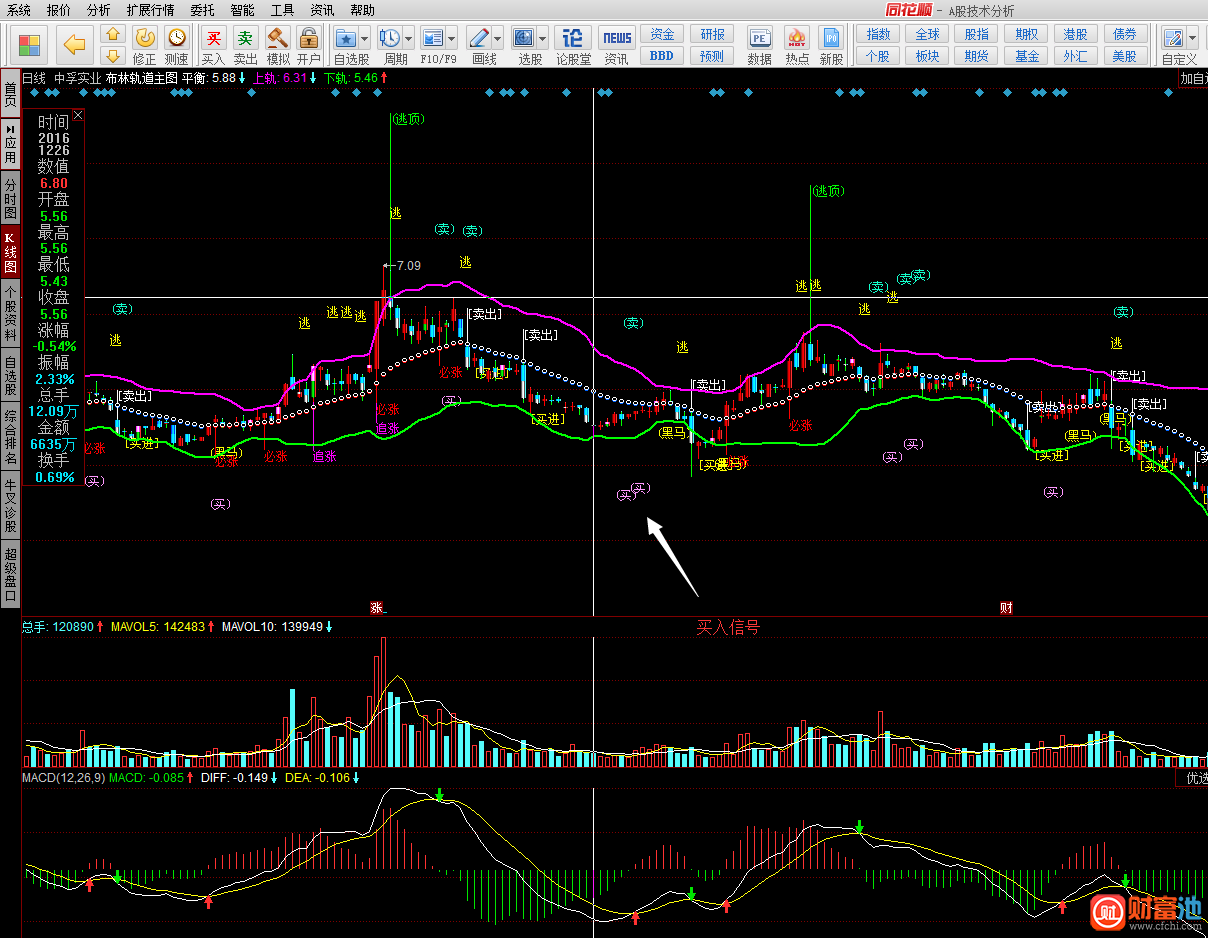The image size is (1208, 938).
Task: Click the yellow up arrow icon
Action: point(113,34)
